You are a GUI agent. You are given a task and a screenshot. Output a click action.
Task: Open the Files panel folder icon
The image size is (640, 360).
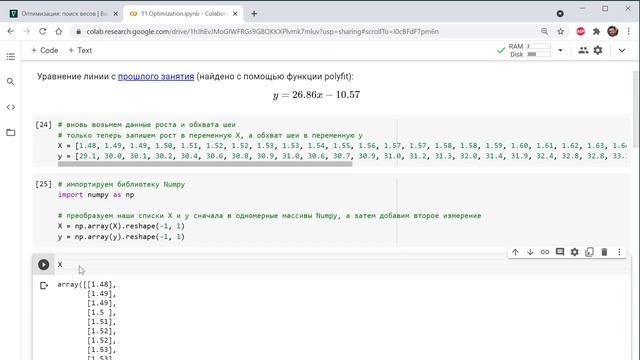[x=11, y=133]
